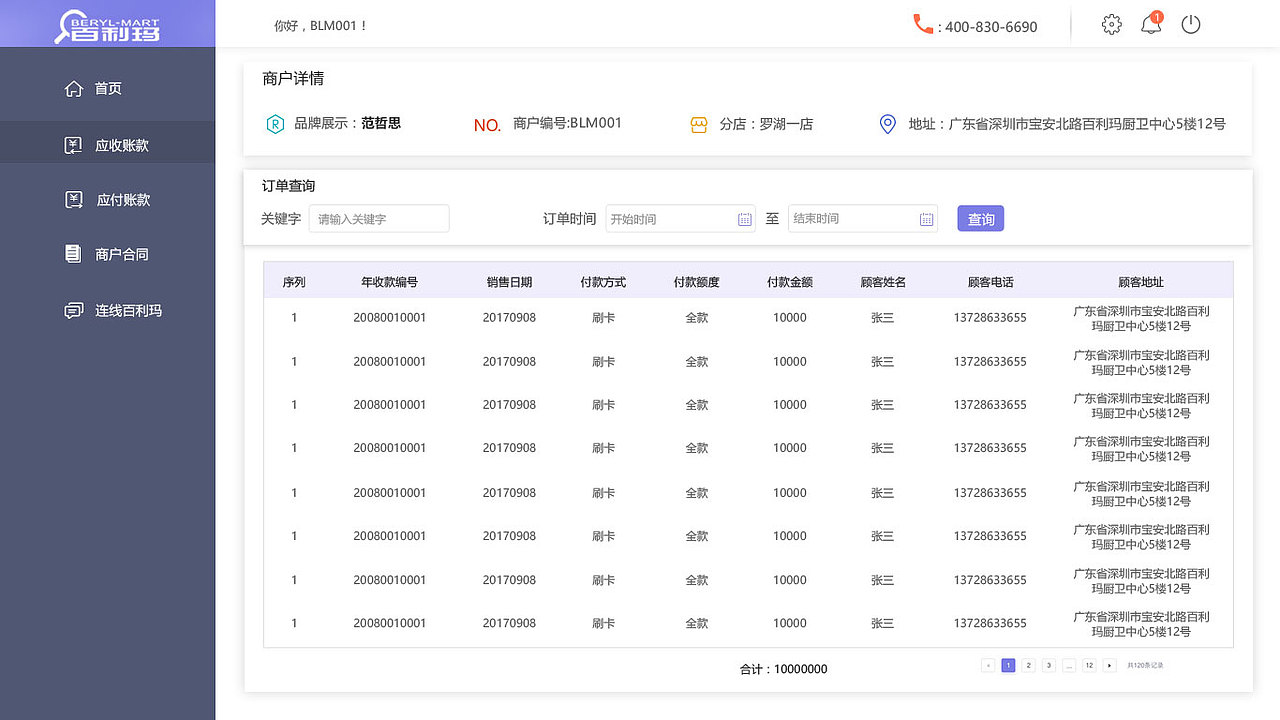Viewport: 1280px width, 720px height.
Task: Open the start date calendar picker
Action: (x=744, y=218)
